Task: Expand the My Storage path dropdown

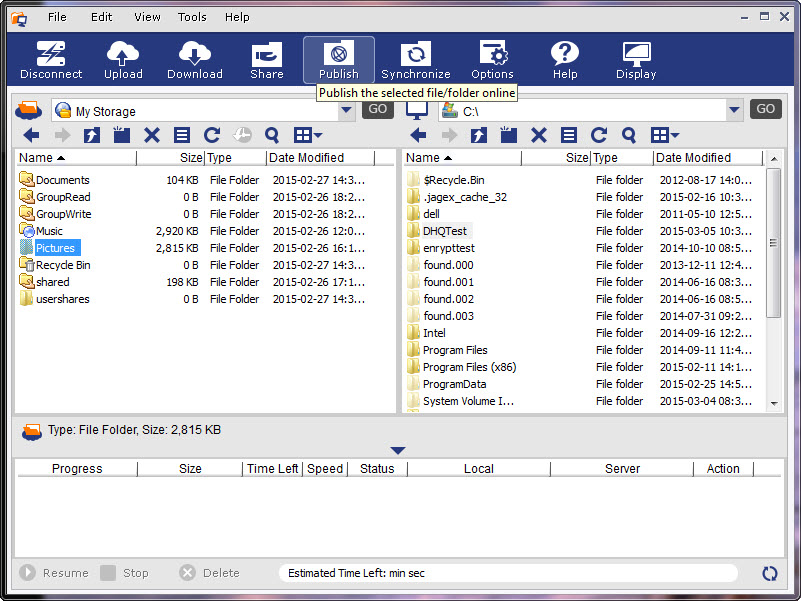Action: coord(346,111)
